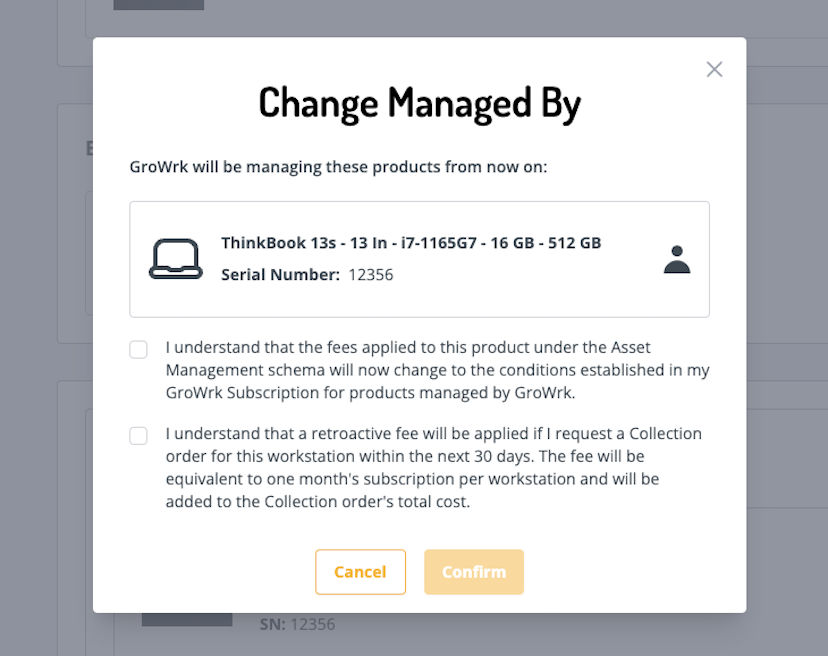828x656 pixels.
Task: Click the person icon beside ThinkBook
Action: 677,259
